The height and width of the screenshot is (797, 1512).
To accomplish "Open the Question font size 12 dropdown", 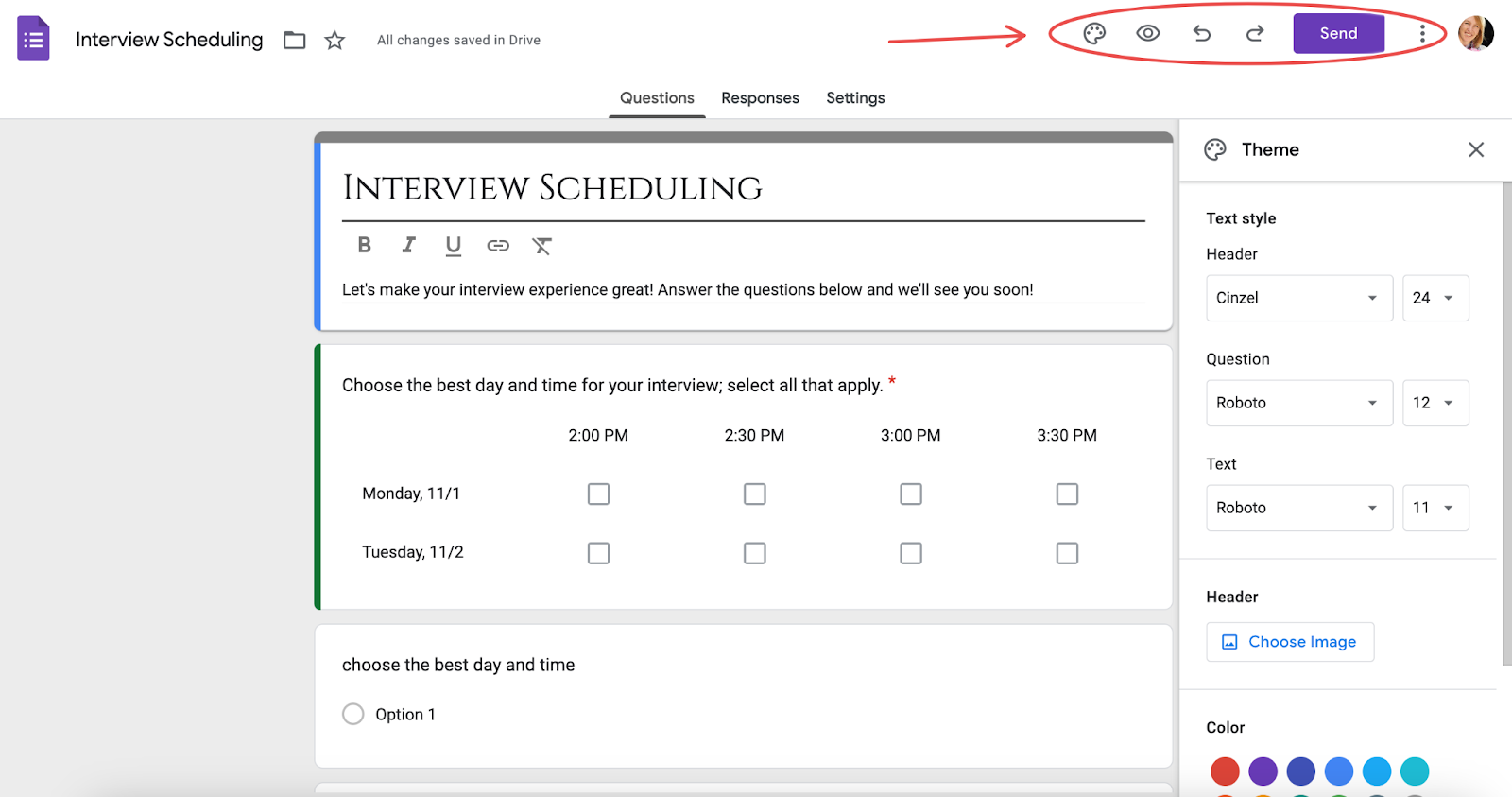I will (x=1435, y=403).
